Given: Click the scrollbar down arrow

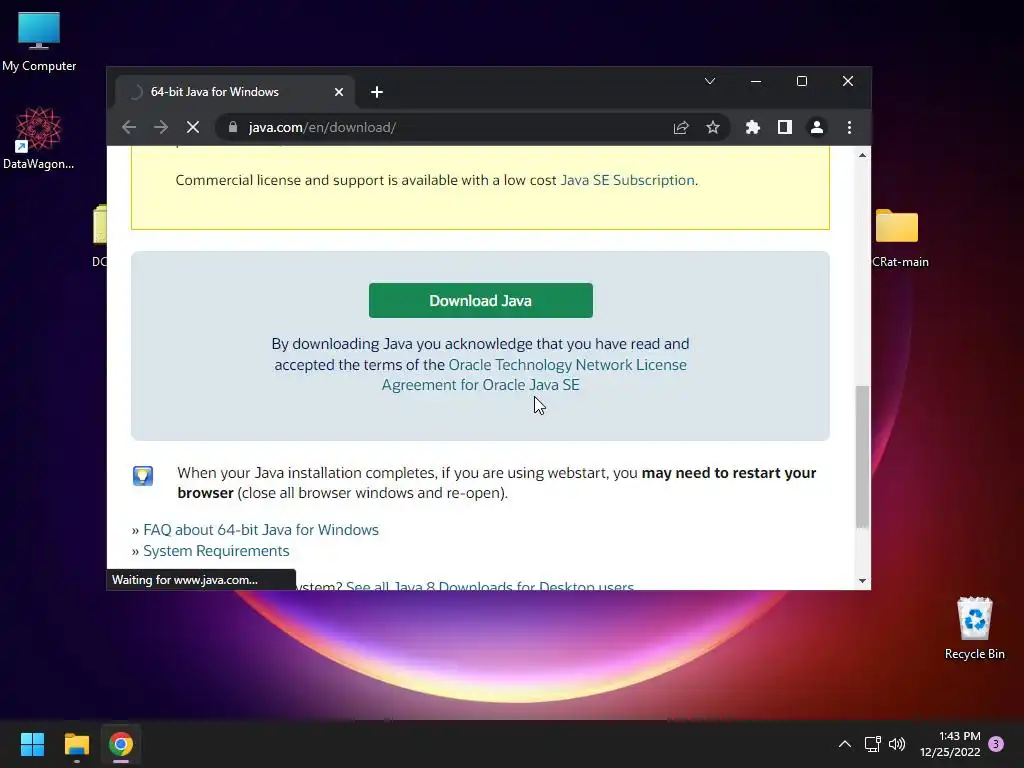Looking at the screenshot, I should pyautogui.click(x=863, y=581).
